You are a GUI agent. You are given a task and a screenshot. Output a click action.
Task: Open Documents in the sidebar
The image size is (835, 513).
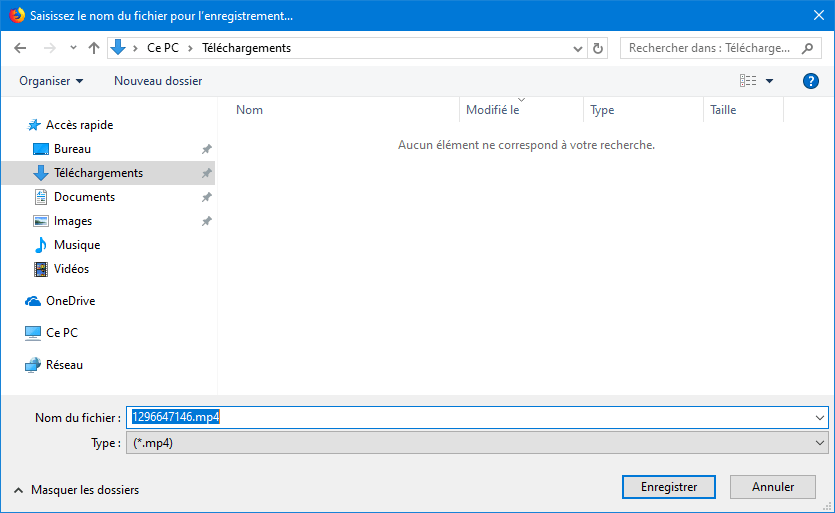click(x=84, y=197)
